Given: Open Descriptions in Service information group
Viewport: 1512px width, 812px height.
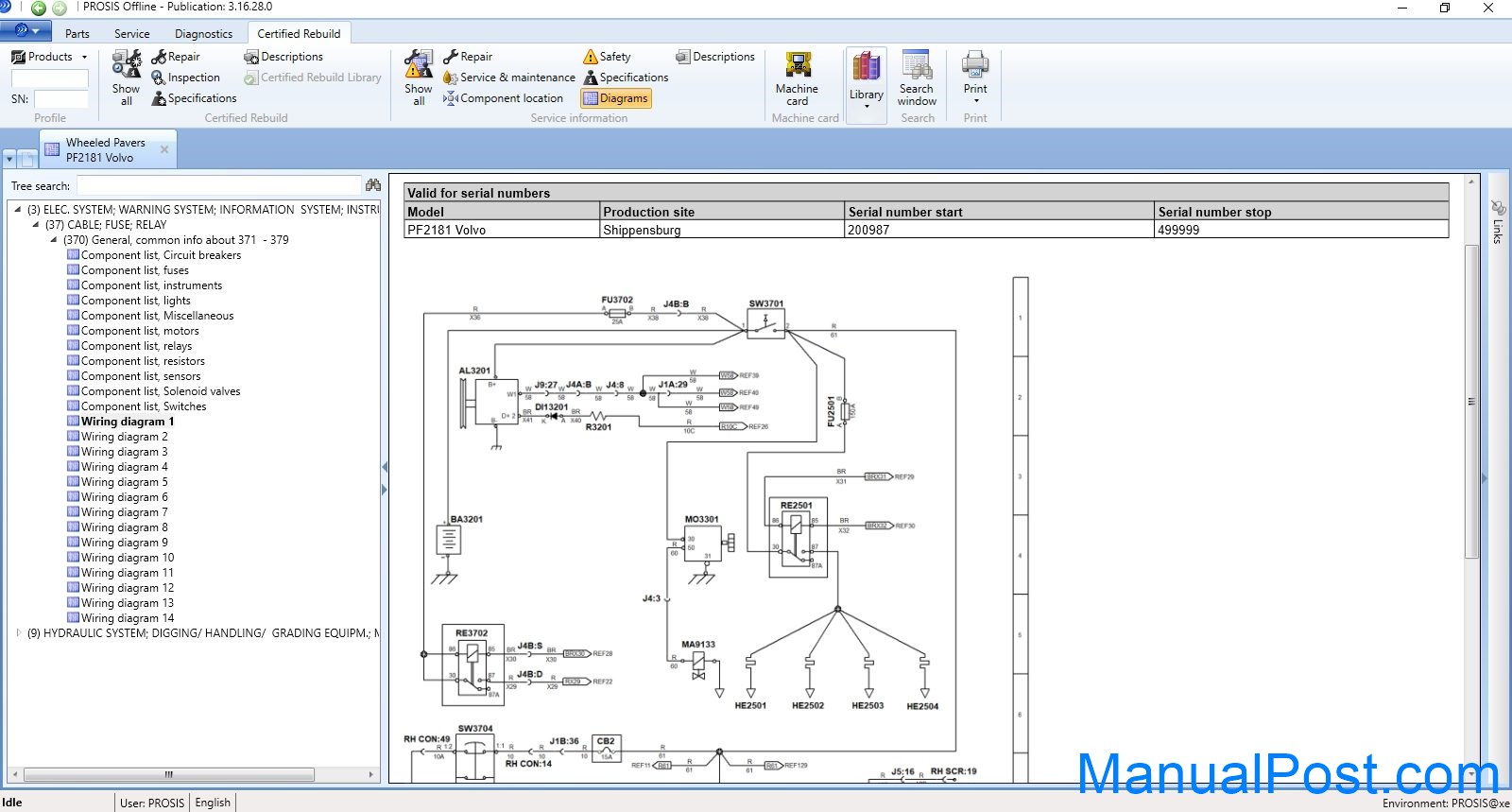Looking at the screenshot, I should coord(715,57).
